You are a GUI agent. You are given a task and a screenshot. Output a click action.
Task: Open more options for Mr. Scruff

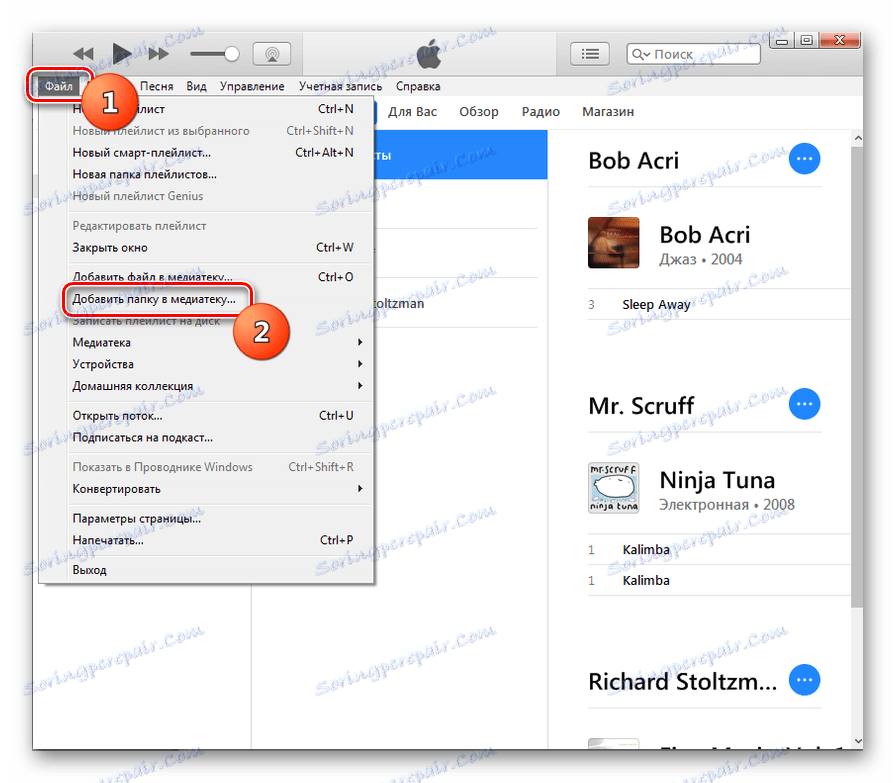click(804, 404)
